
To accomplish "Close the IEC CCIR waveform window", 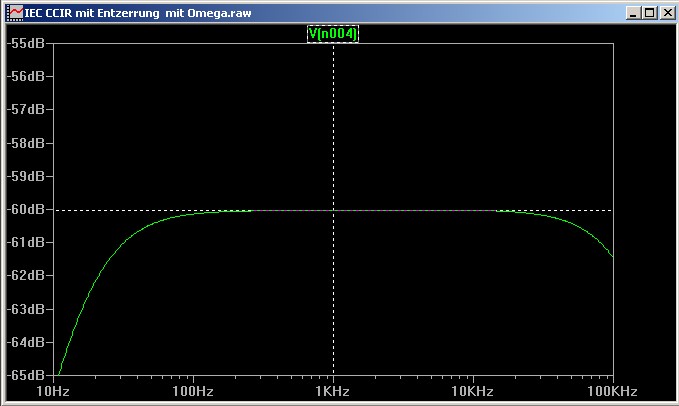I will [667, 13].
